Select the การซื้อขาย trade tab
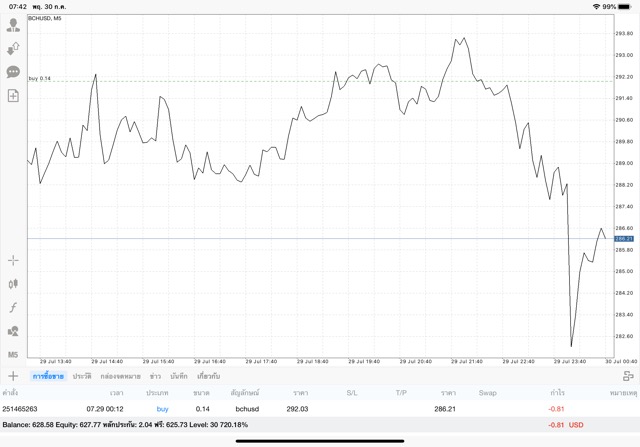The image size is (640, 447). (x=48, y=376)
